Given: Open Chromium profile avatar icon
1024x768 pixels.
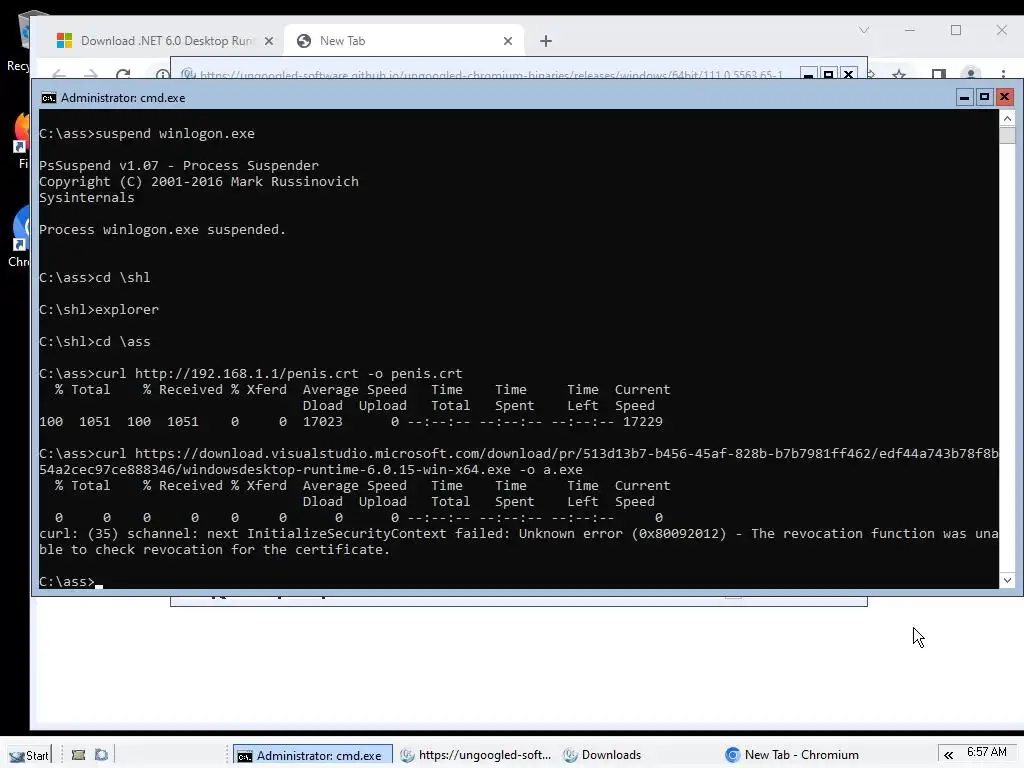Looking at the screenshot, I should (971, 73).
